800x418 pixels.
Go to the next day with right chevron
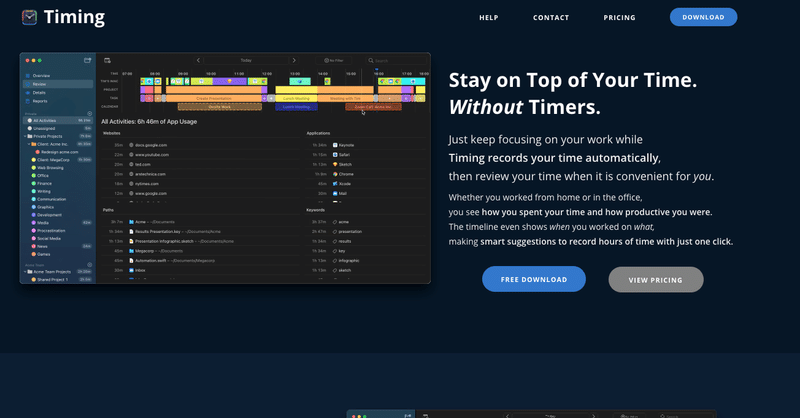[x=294, y=60]
